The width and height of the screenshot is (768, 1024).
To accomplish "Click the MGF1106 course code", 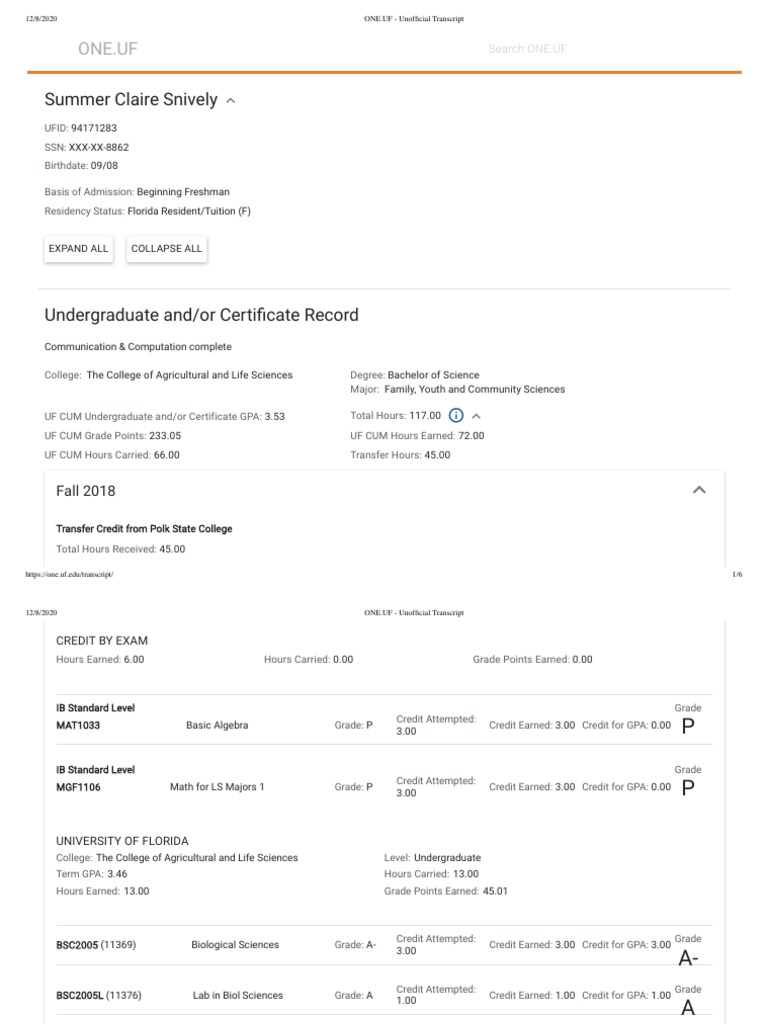I will tap(78, 787).
